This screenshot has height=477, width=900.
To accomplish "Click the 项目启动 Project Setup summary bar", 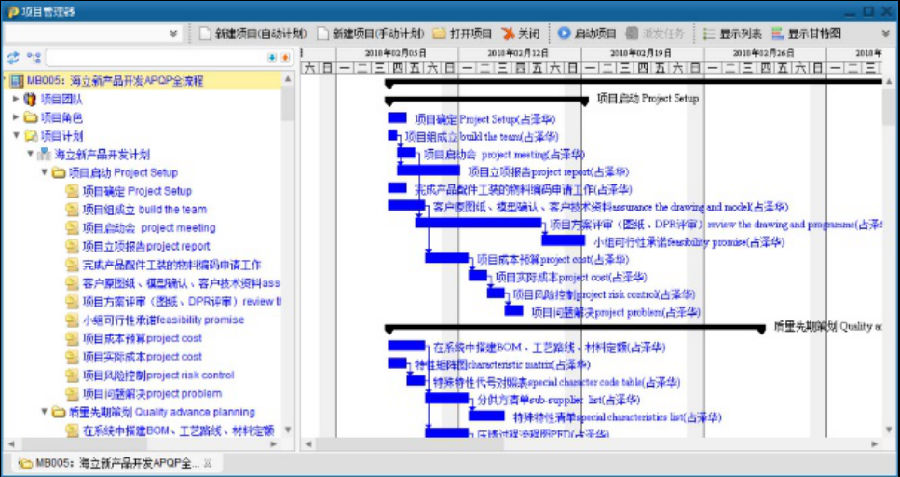I will click(487, 100).
